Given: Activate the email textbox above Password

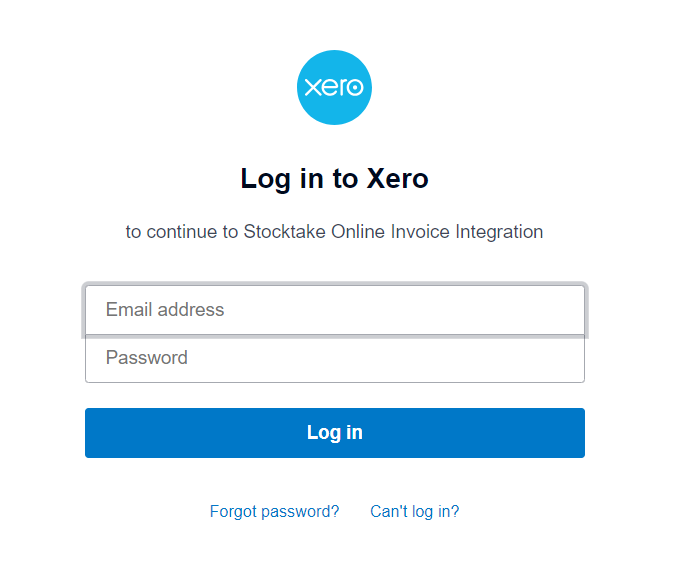Looking at the screenshot, I should point(334,310).
